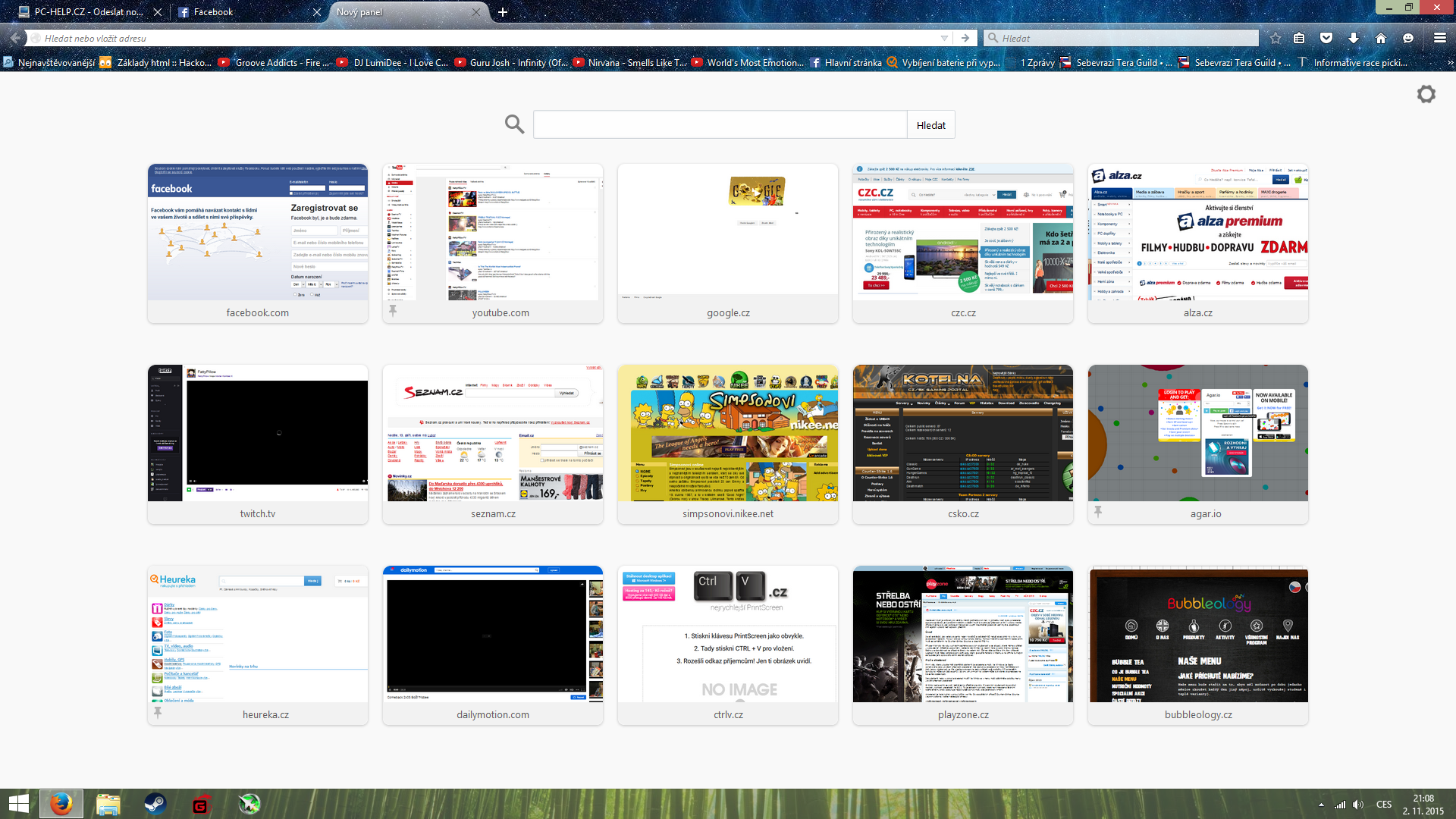The height and width of the screenshot is (819, 1456).
Task: Open the bookmarks list icon
Action: click(1299, 38)
